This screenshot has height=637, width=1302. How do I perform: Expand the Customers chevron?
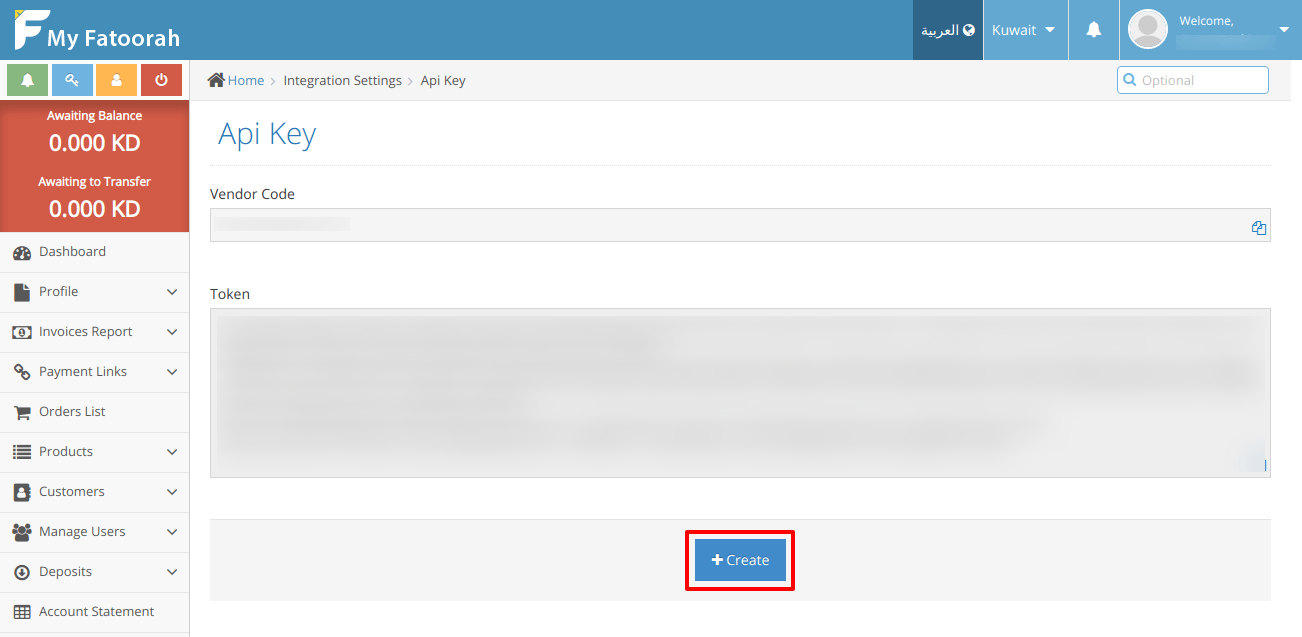click(x=172, y=492)
